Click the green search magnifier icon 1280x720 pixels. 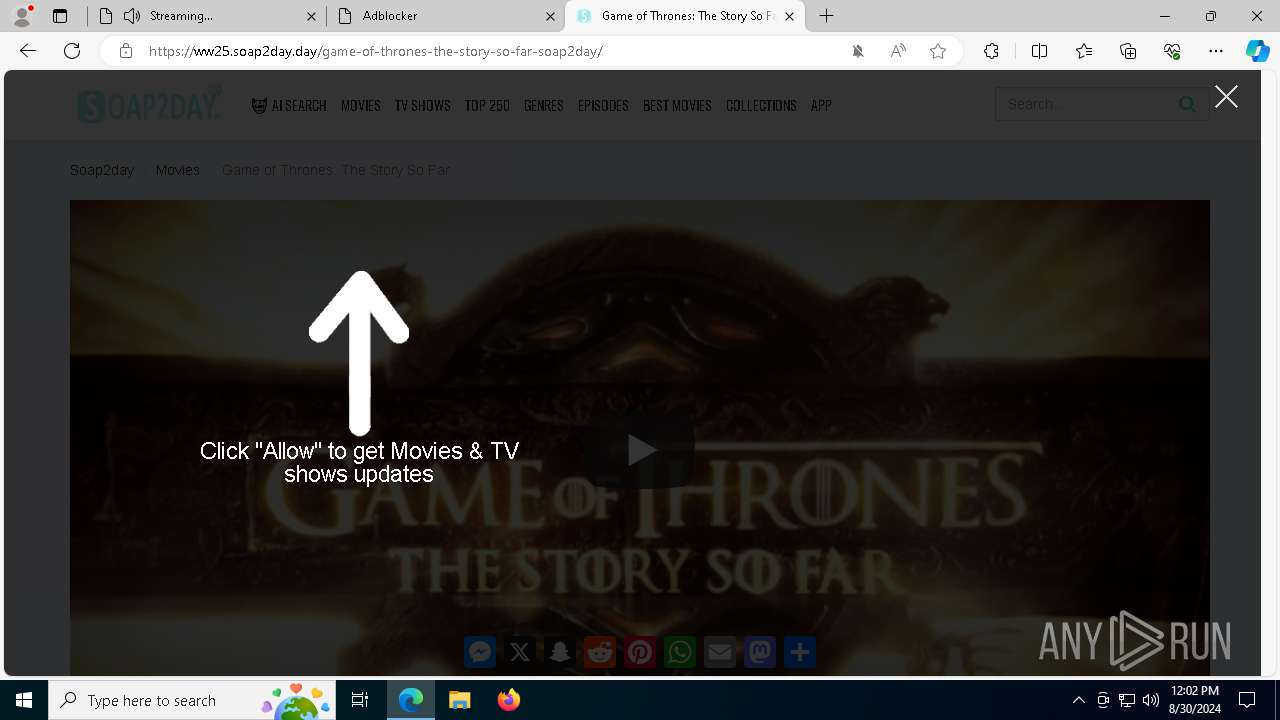[x=1187, y=104]
